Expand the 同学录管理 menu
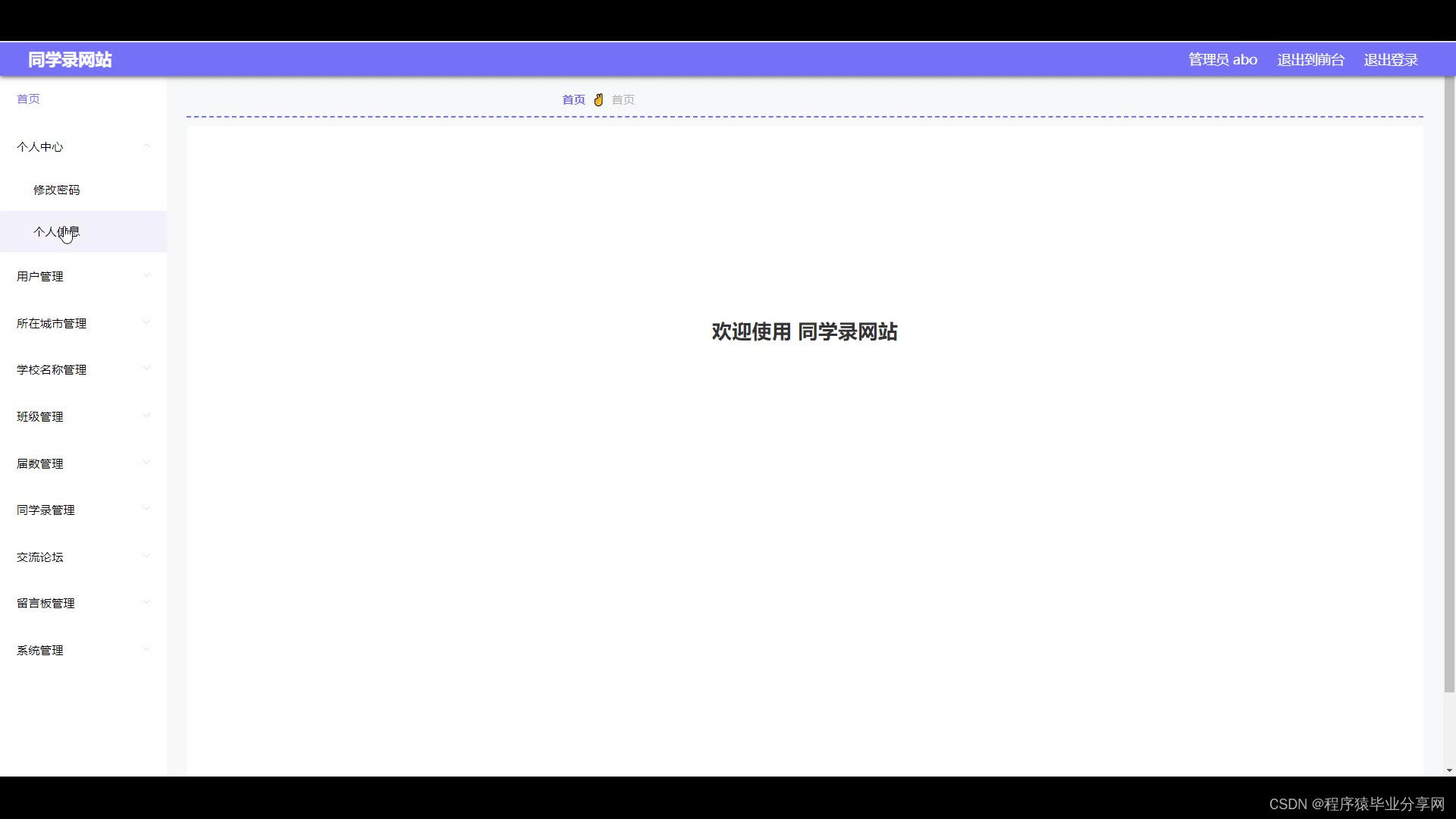The width and height of the screenshot is (1456, 819). tap(45, 510)
